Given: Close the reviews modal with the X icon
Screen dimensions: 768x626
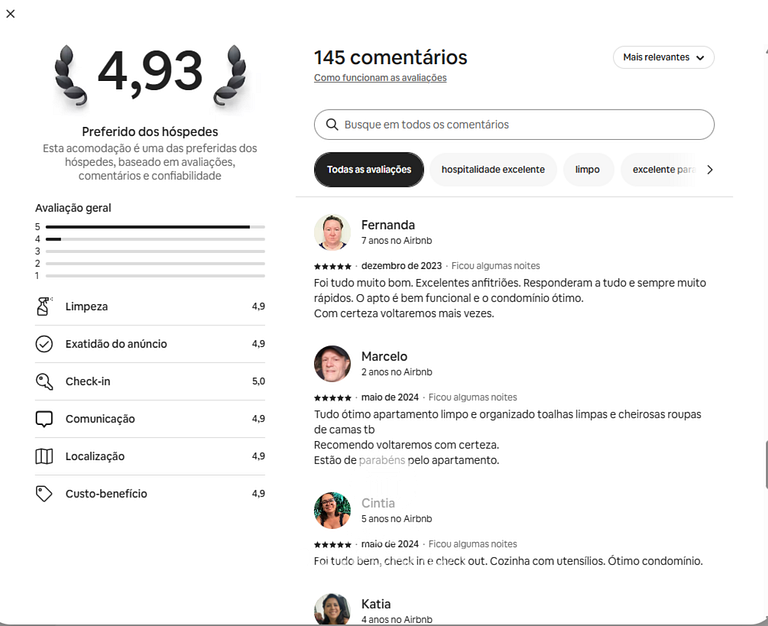Looking at the screenshot, I should click(10, 13).
